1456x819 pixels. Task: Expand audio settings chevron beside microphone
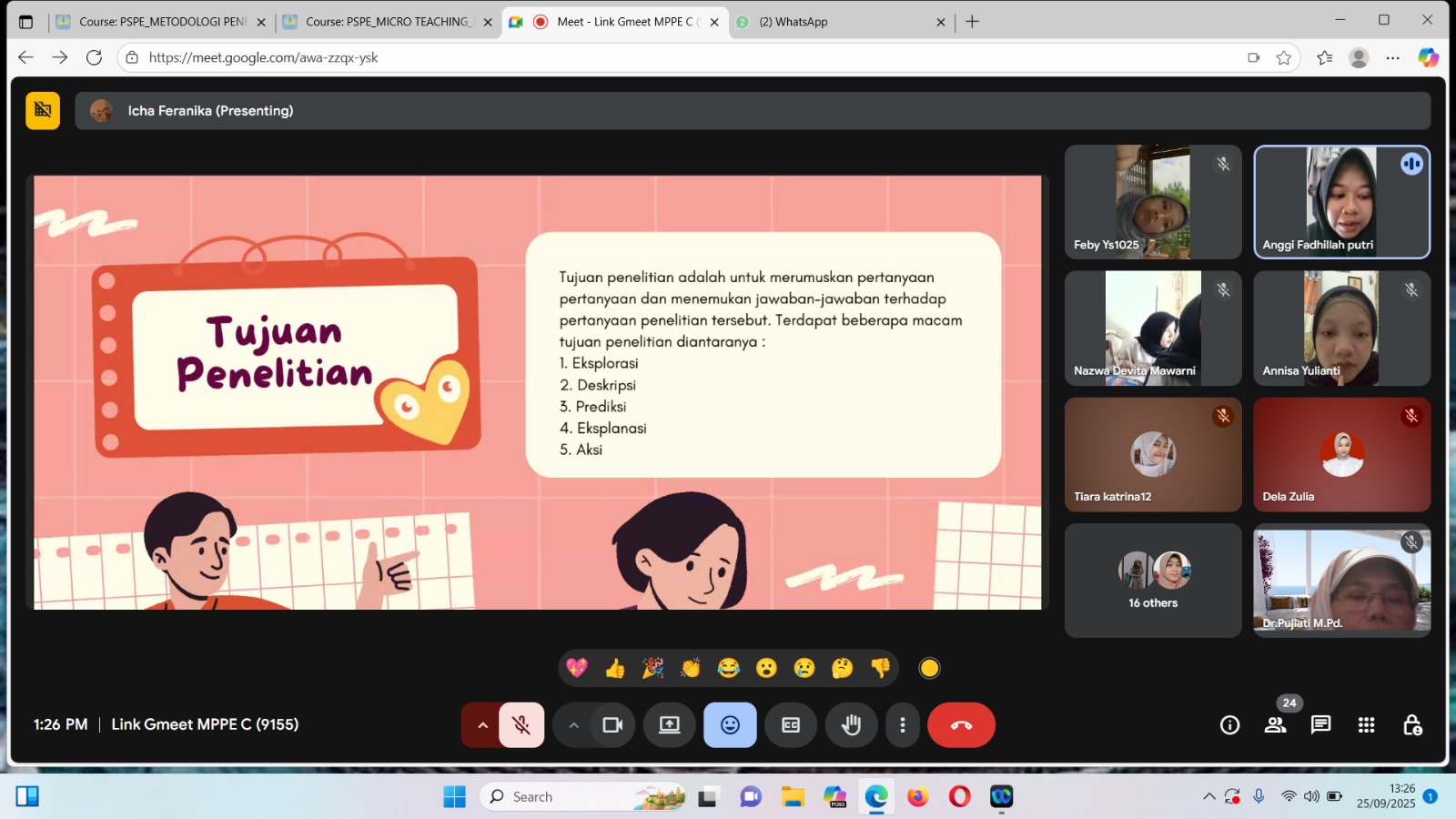tap(482, 725)
